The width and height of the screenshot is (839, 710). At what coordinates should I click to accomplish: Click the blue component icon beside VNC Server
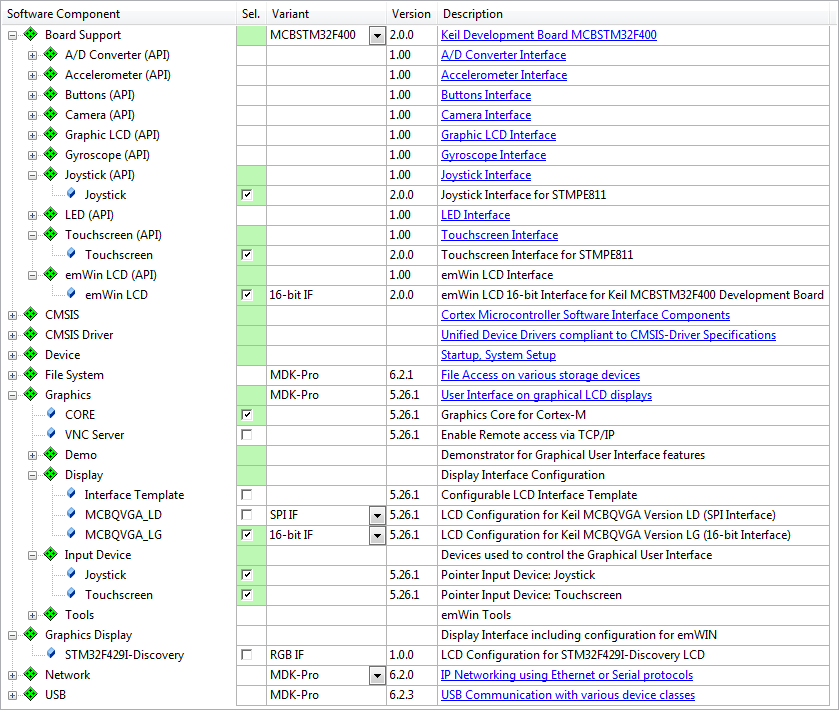[52, 435]
